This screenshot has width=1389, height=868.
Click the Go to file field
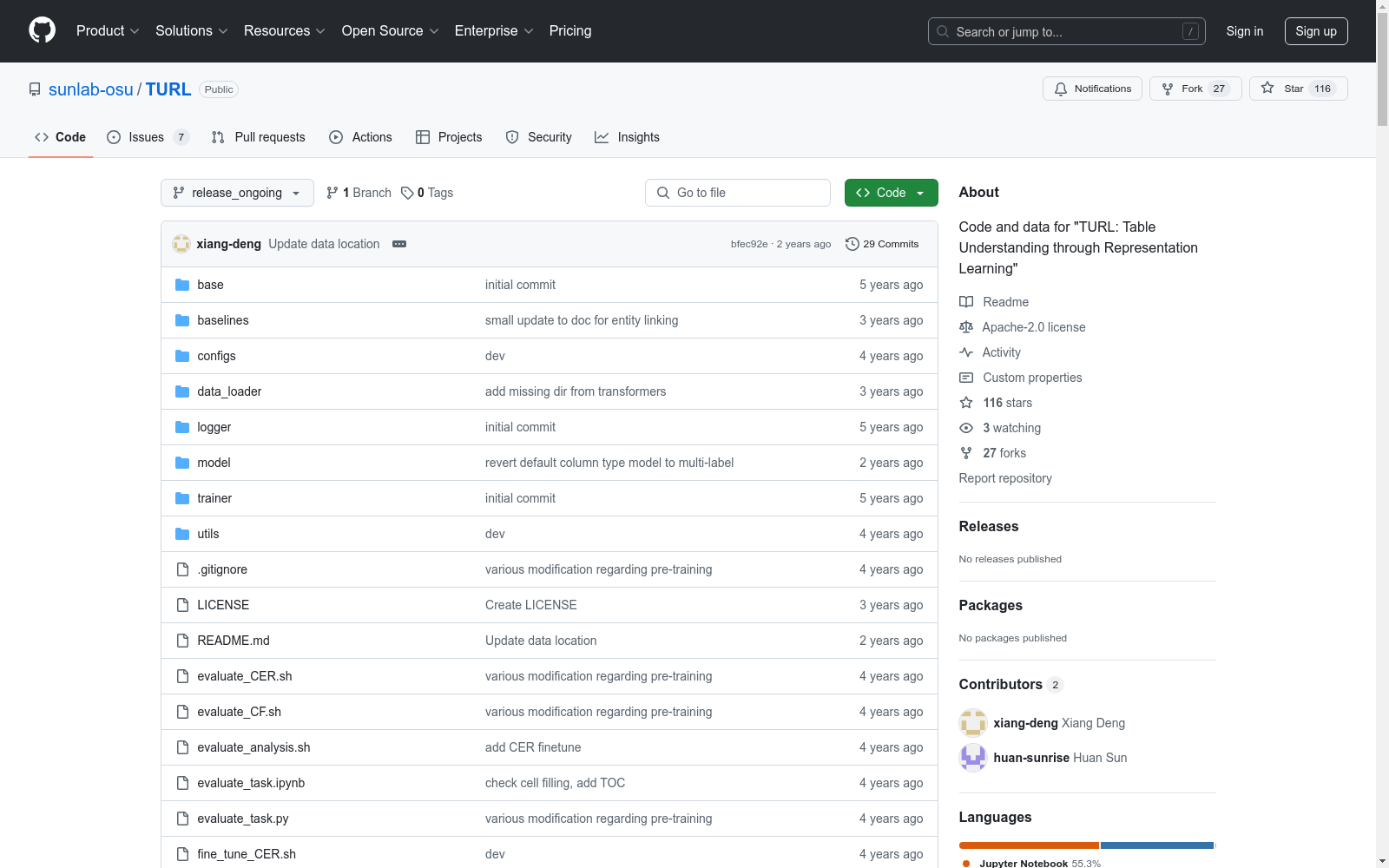(x=738, y=193)
